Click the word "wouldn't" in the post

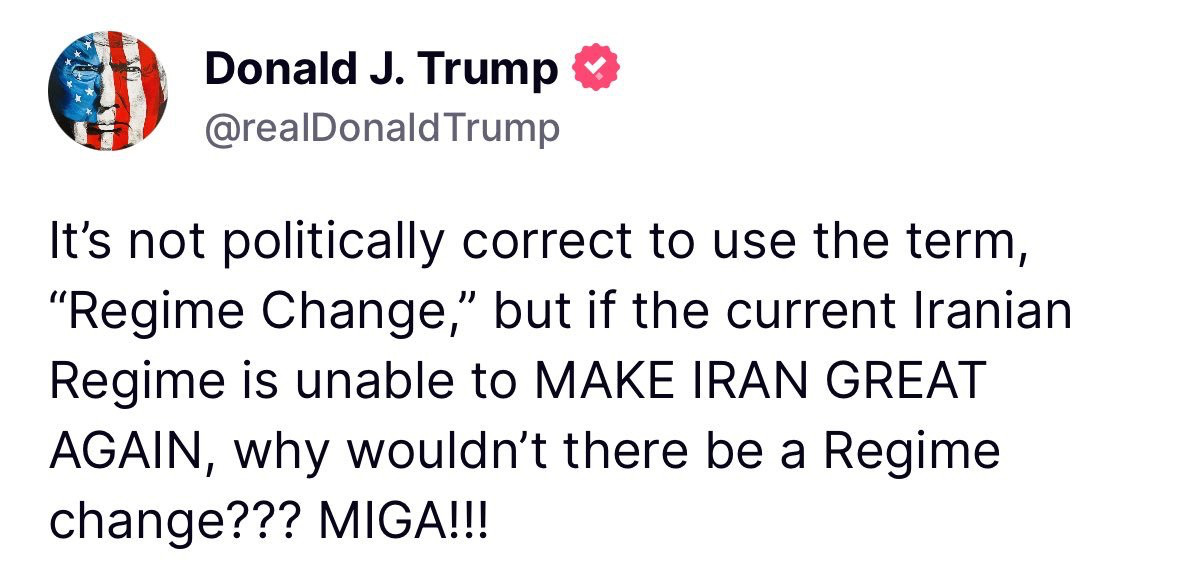438,450
